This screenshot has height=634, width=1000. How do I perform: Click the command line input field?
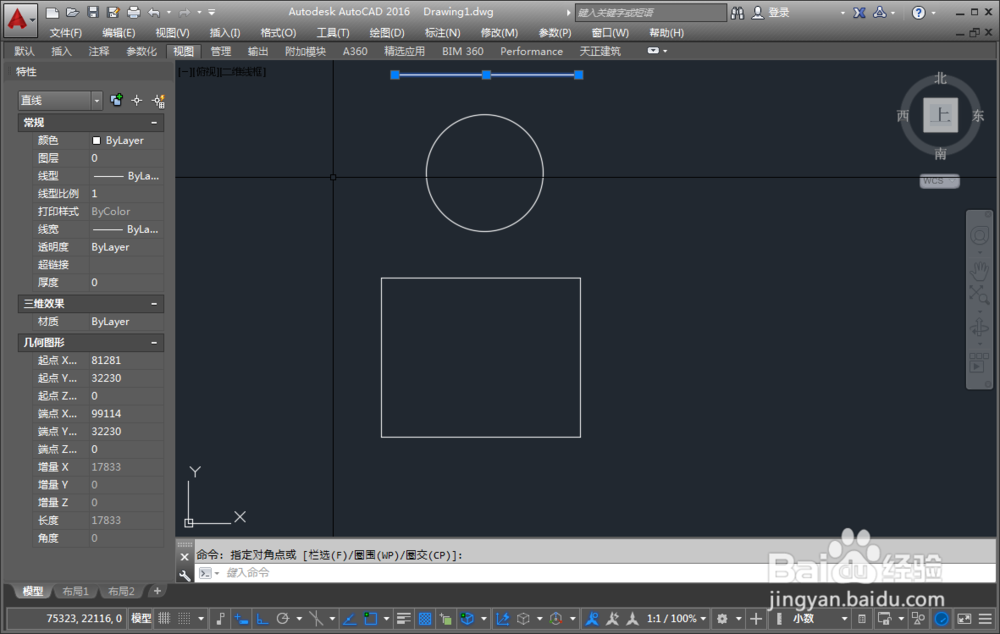593,573
